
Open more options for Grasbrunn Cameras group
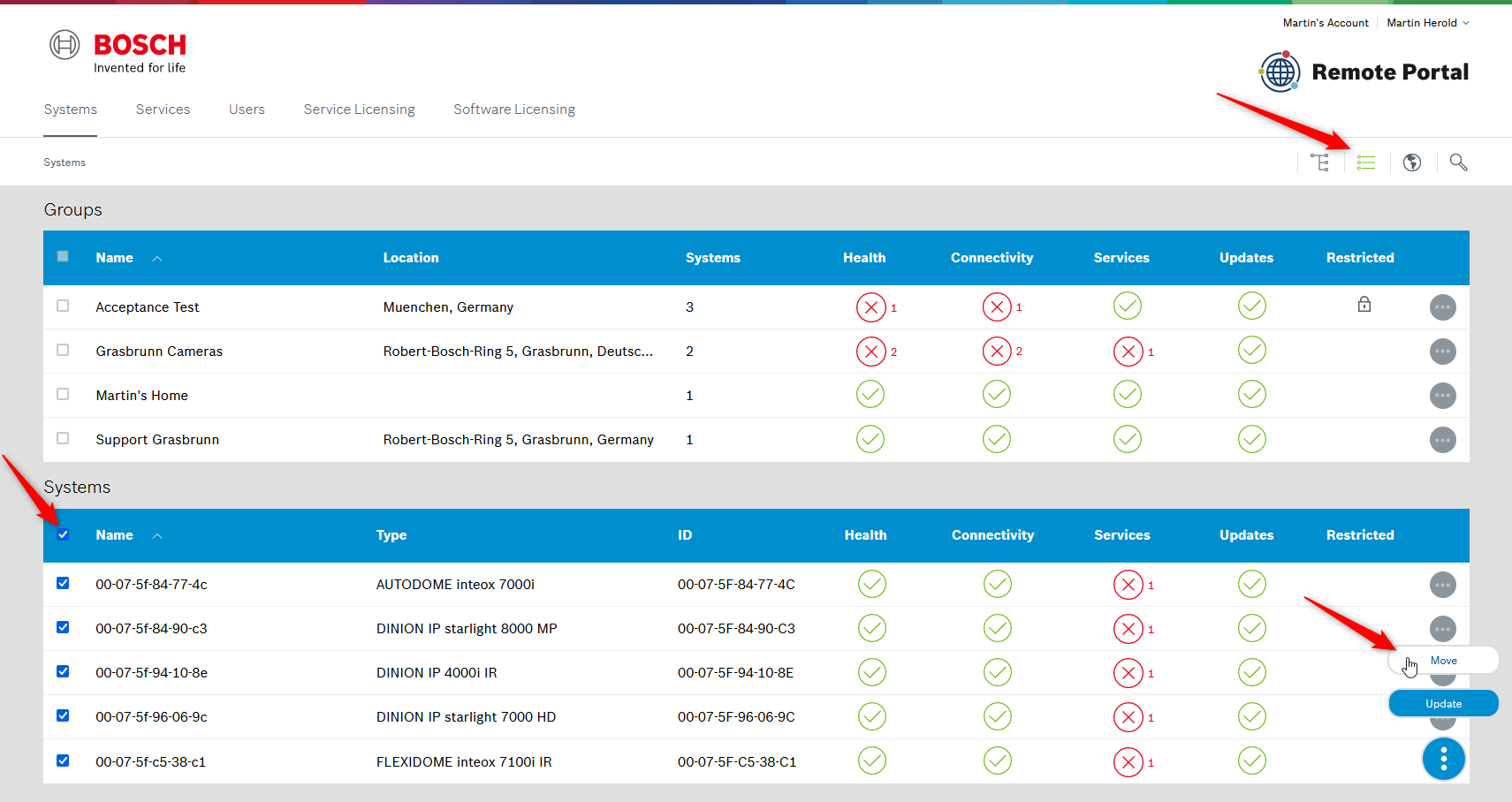(1443, 352)
